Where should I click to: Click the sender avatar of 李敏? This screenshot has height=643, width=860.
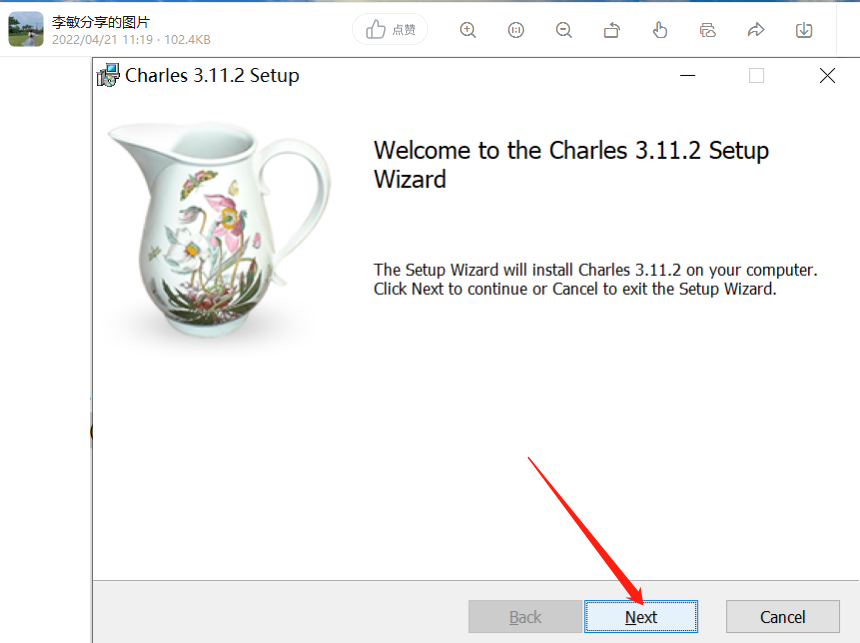click(x=26, y=29)
